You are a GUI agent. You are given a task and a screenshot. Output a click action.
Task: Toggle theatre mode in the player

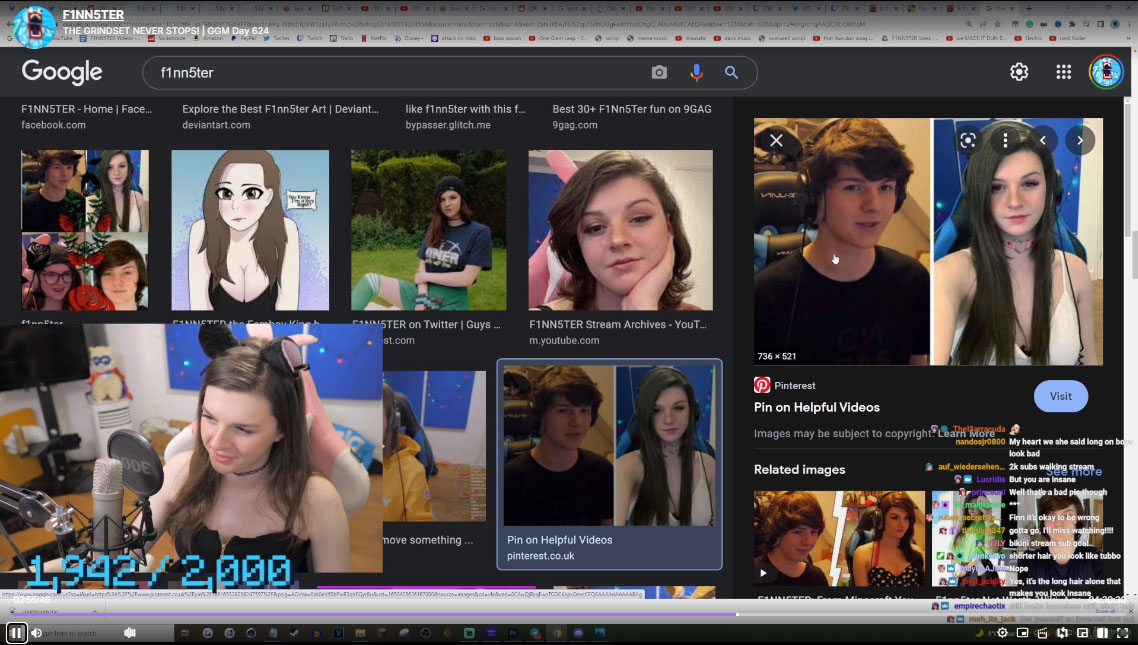1102,633
